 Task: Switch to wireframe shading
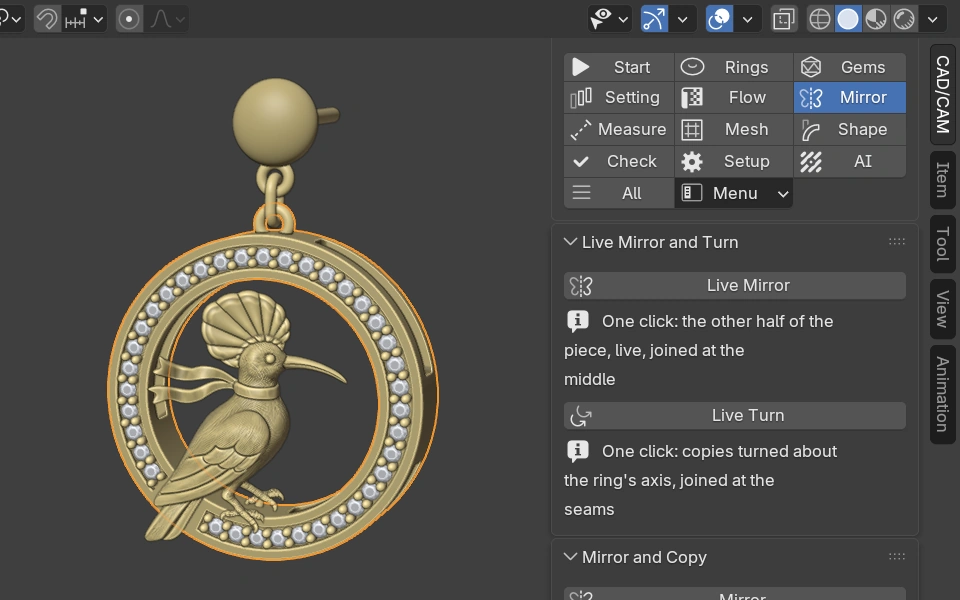pos(820,19)
